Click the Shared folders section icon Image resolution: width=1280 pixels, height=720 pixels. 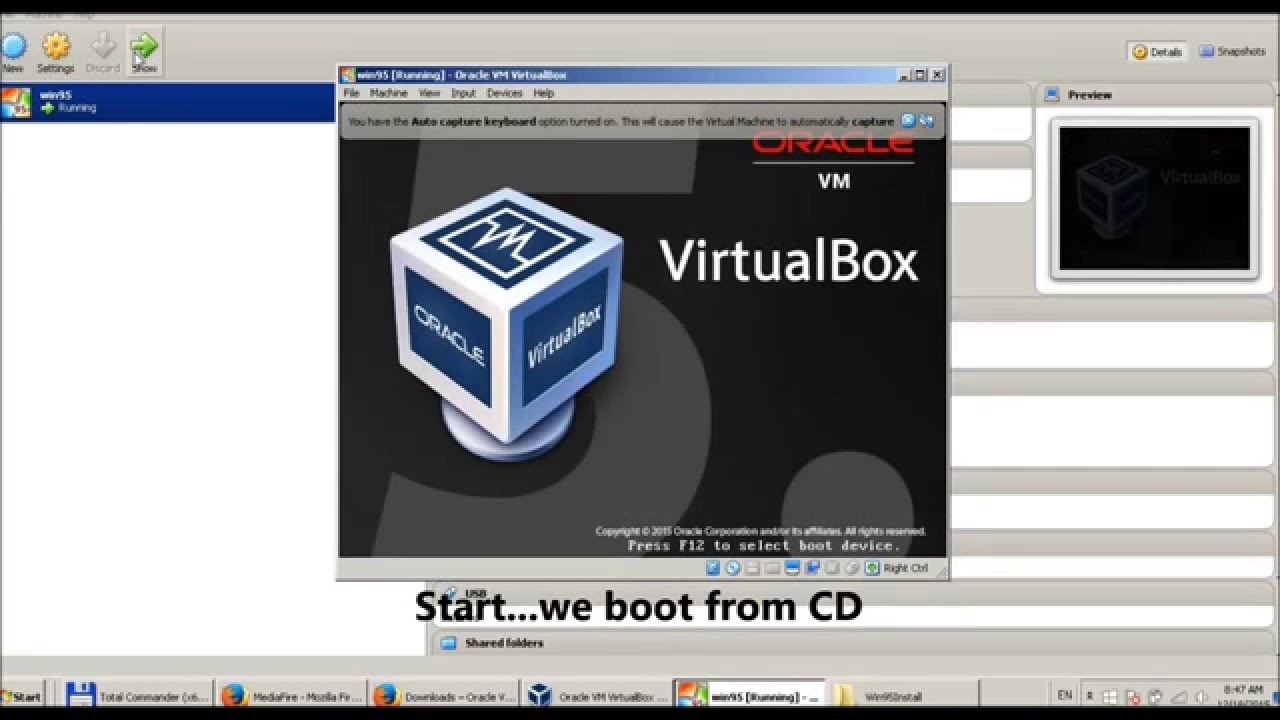point(448,643)
